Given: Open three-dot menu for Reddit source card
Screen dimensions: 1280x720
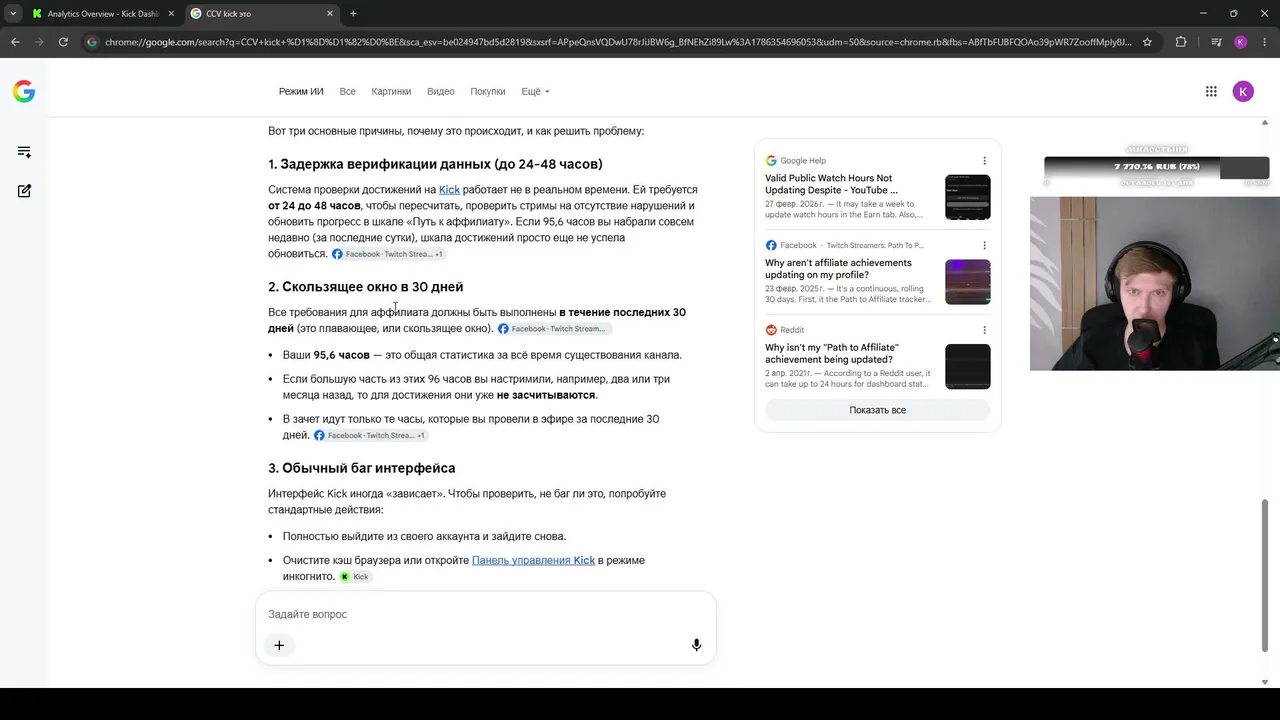Looking at the screenshot, I should (x=984, y=330).
